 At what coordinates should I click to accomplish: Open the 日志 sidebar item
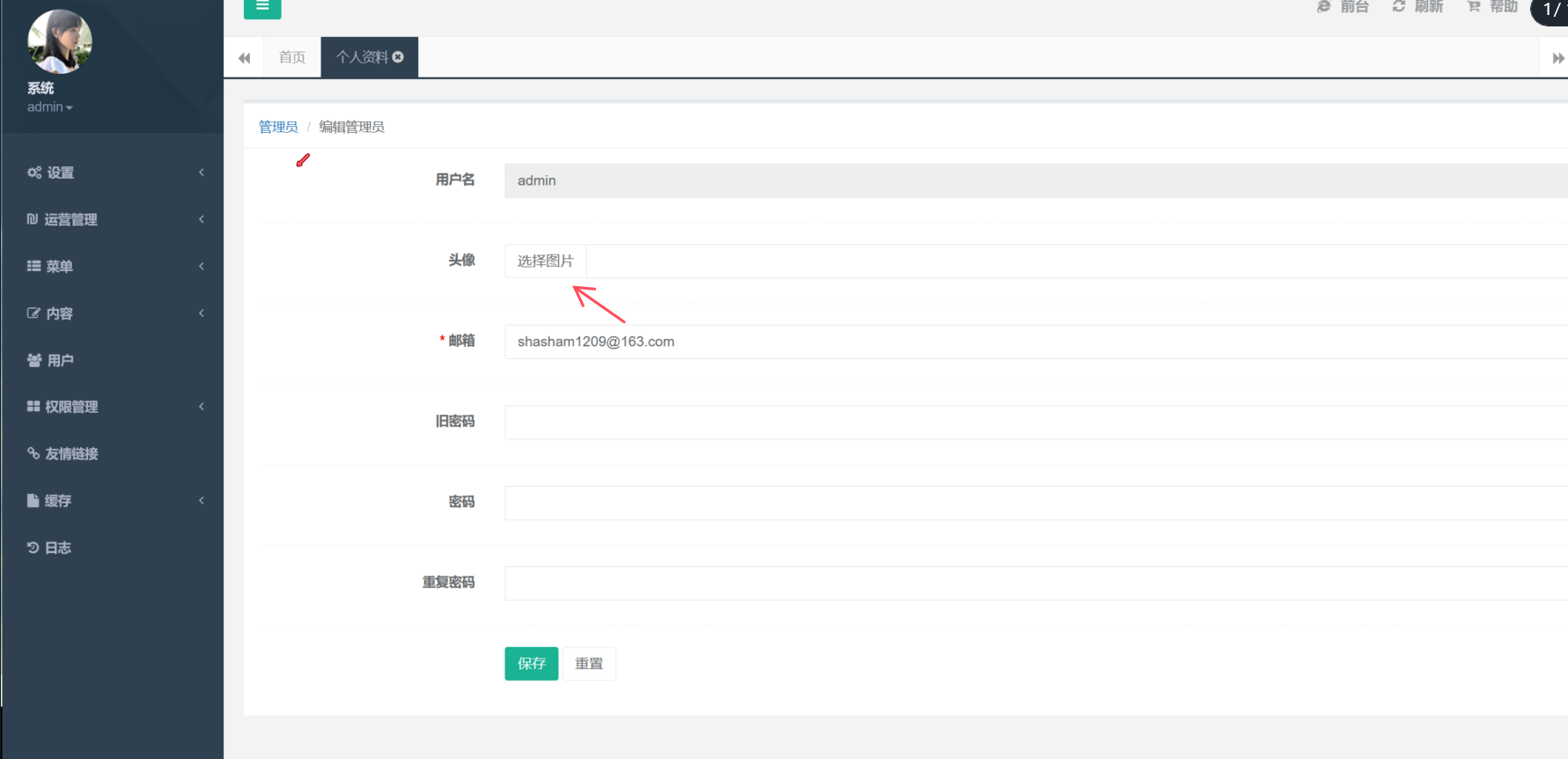(113, 548)
